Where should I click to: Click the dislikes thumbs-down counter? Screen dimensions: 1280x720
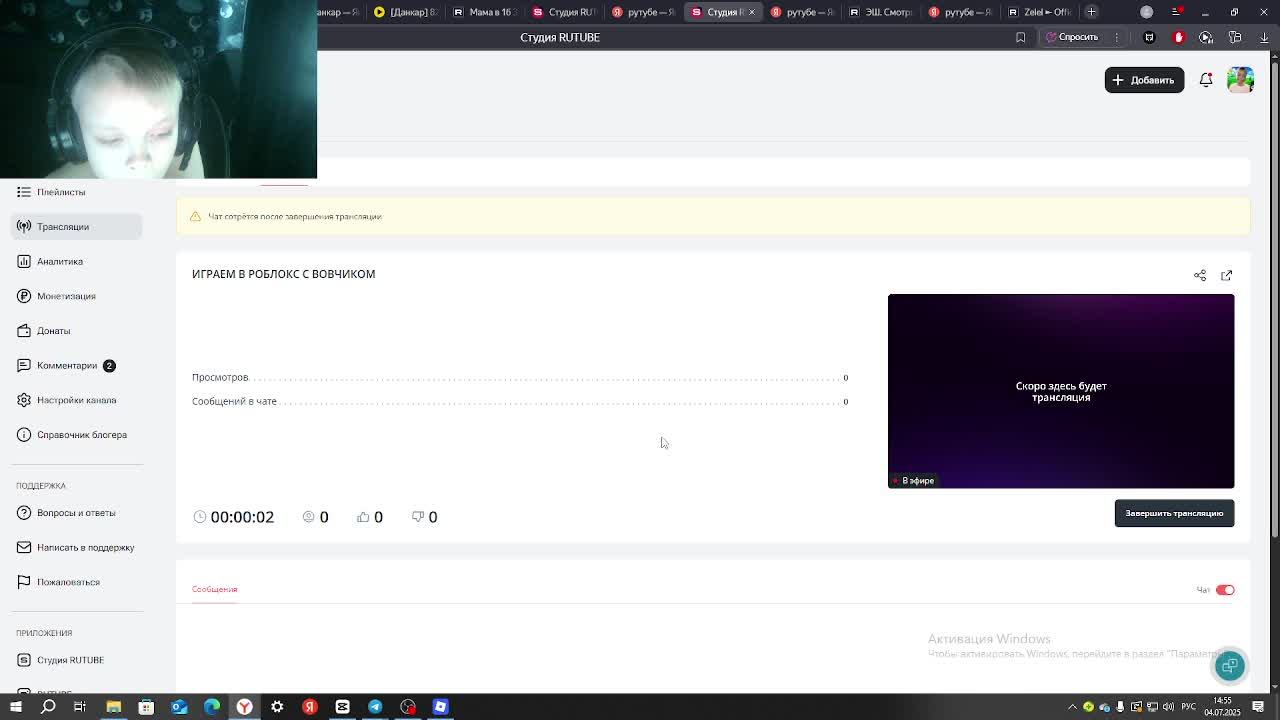click(x=424, y=517)
